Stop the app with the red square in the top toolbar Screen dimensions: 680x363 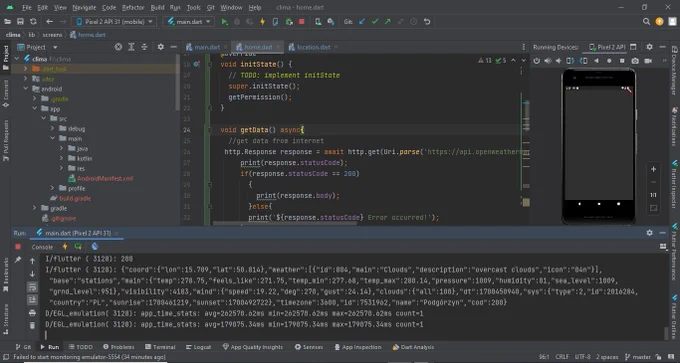302,22
